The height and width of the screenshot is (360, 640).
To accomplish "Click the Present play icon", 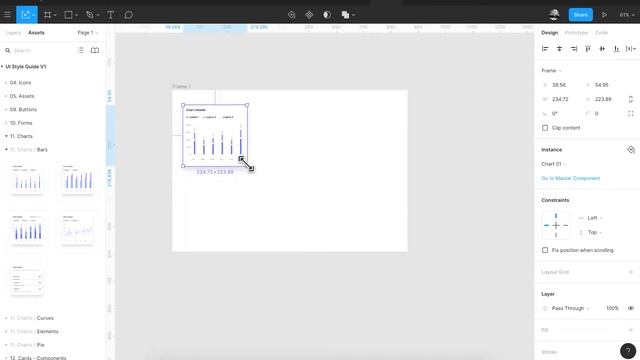I will click(x=604, y=15).
